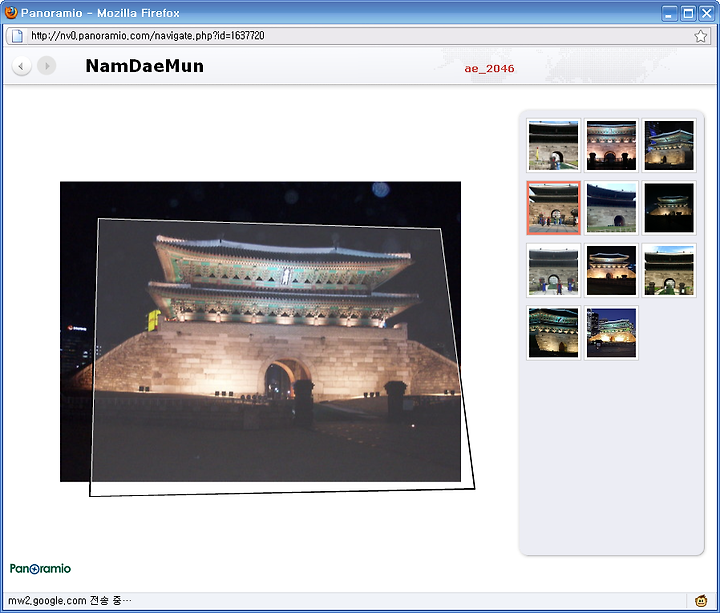The width and height of the screenshot is (720, 613).
Task: Select first-row night angled gate thumbnail
Action: 669,146
